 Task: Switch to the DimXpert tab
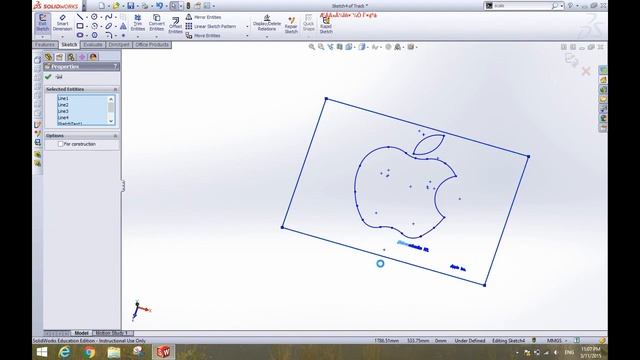pos(119,44)
